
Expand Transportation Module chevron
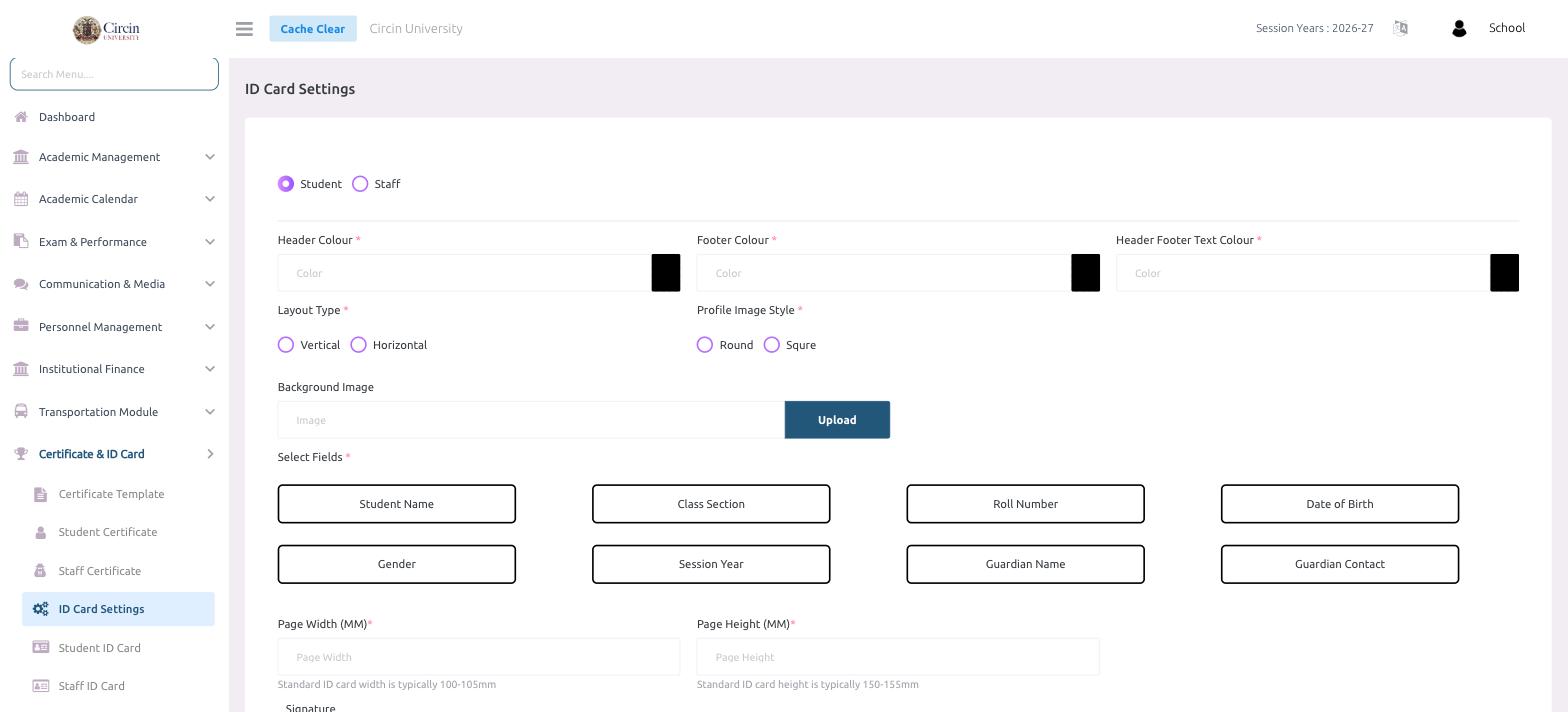pyautogui.click(x=210, y=412)
